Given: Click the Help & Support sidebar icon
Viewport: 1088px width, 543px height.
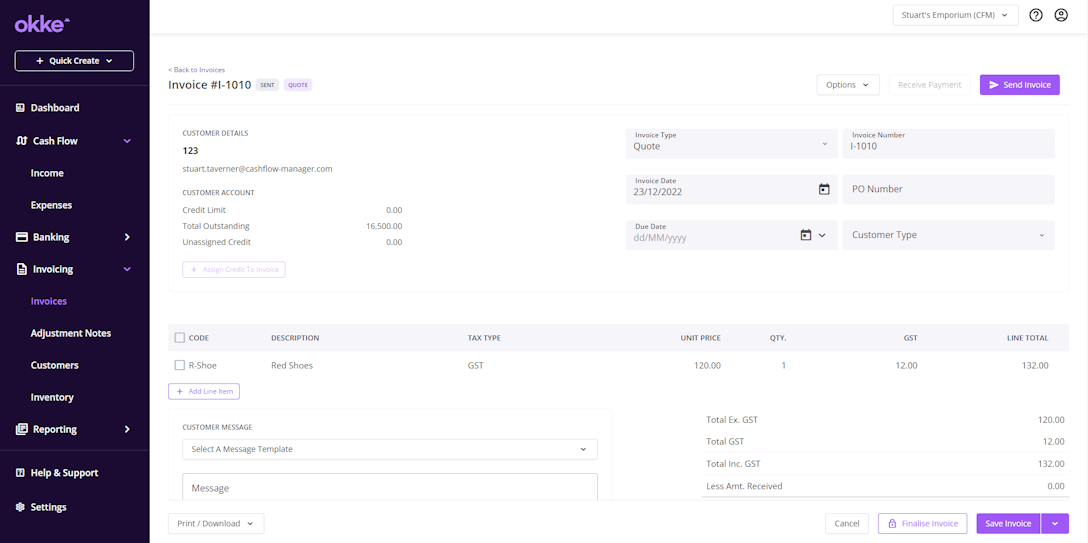Looking at the screenshot, I should pyautogui.click(x=21, y=473).
